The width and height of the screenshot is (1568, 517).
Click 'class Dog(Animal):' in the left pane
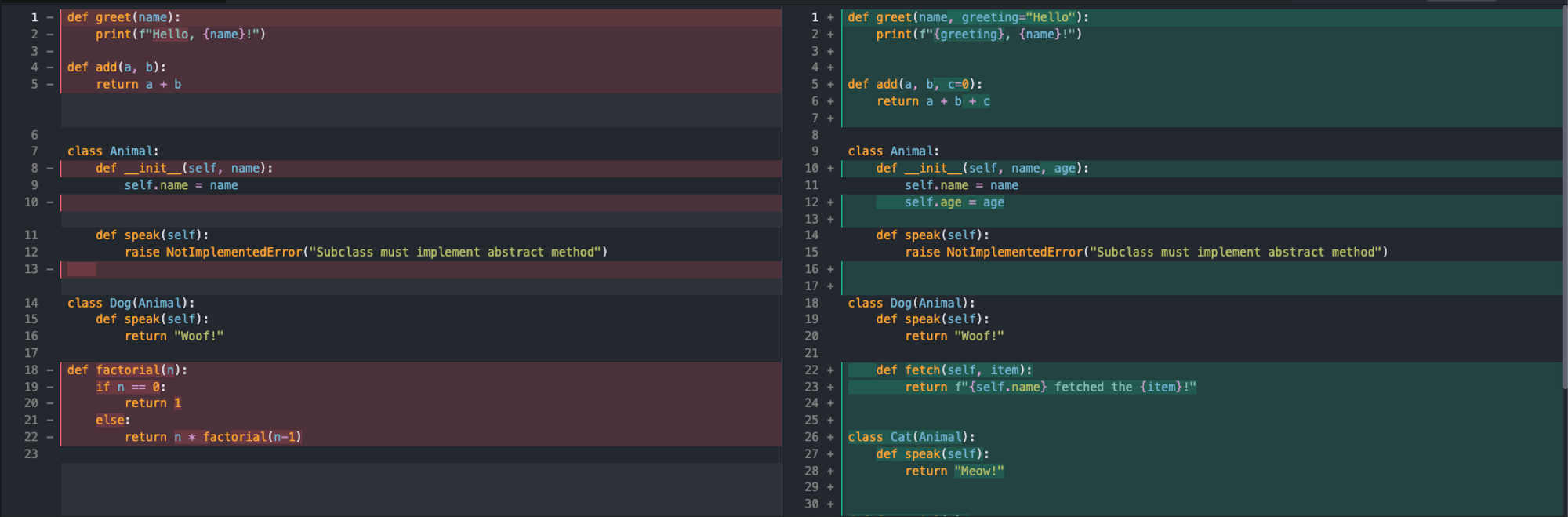[x=130, y=303]
